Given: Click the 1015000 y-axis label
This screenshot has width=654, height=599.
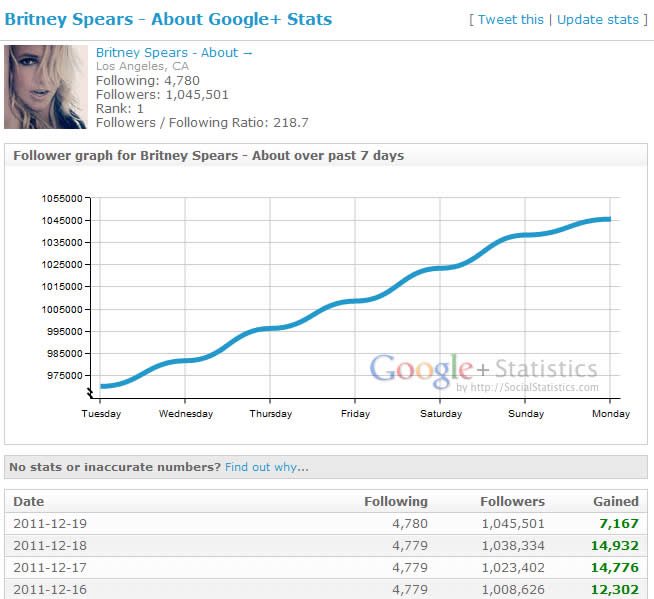Looking at the screenshot, I should (62, 287).
